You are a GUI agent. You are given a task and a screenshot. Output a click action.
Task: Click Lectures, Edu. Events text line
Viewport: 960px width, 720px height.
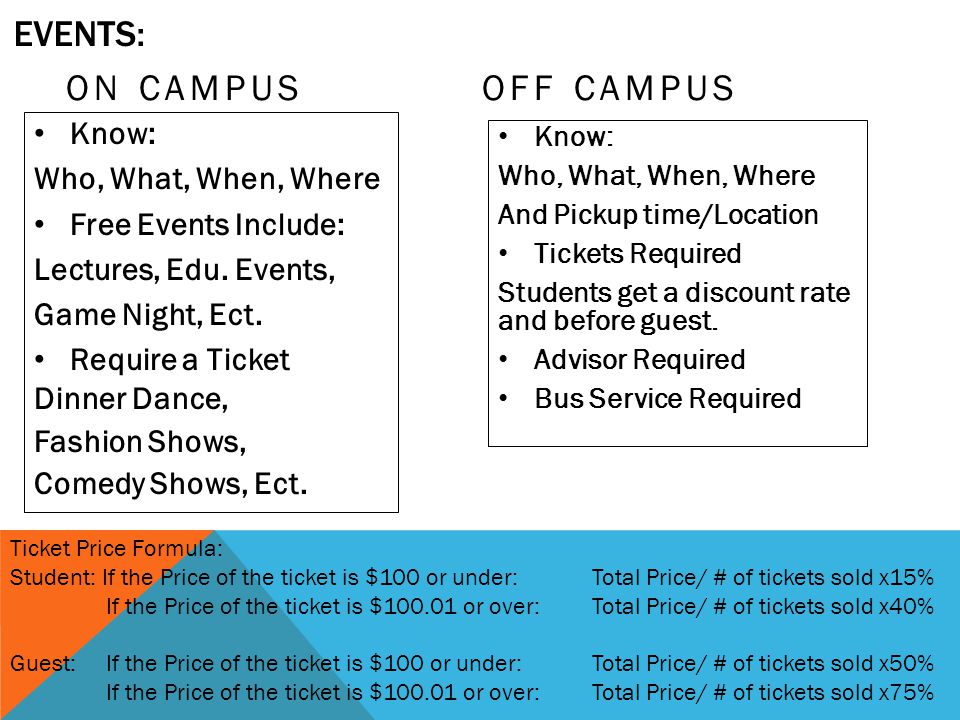coord(184,270)
